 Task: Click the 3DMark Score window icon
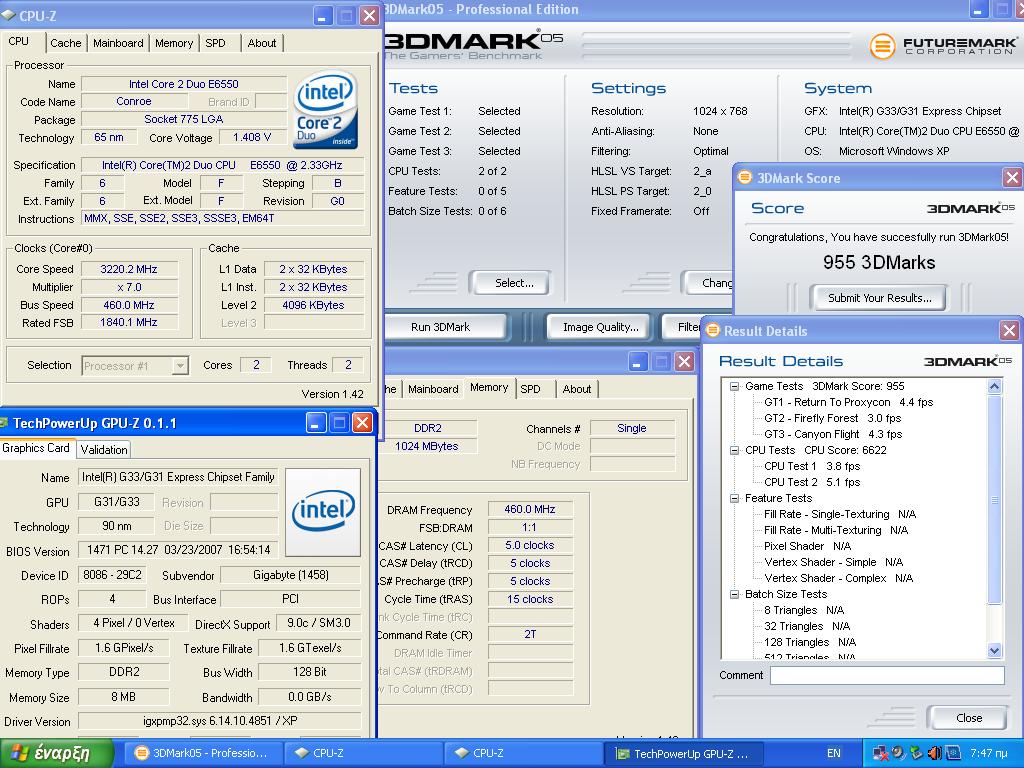click(744, 177)
